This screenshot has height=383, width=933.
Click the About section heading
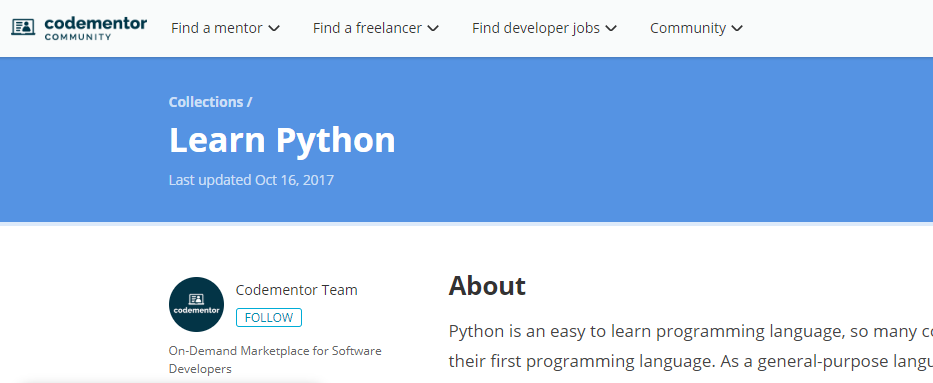pyautogui.click(x=487, y=286)
